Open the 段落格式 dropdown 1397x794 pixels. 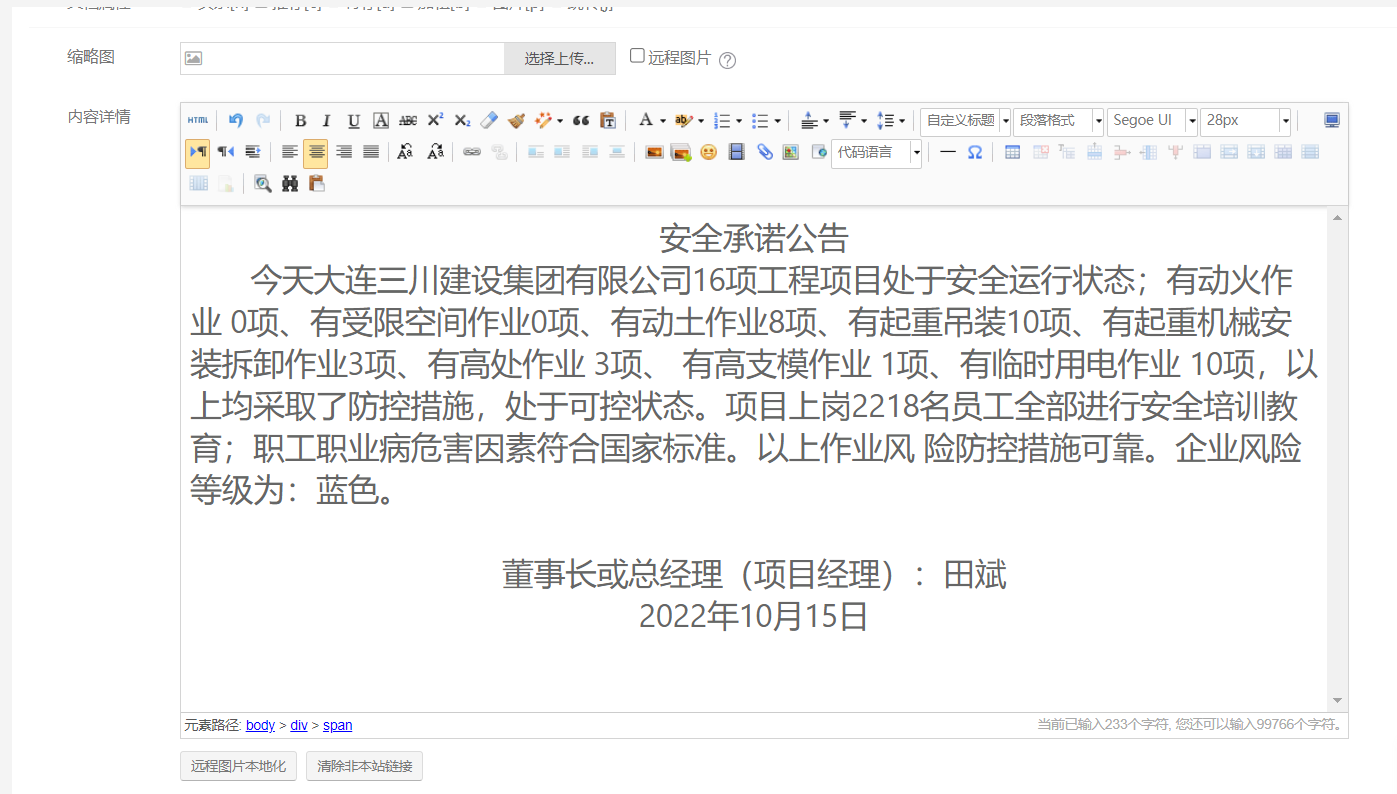pos(1058,121)
